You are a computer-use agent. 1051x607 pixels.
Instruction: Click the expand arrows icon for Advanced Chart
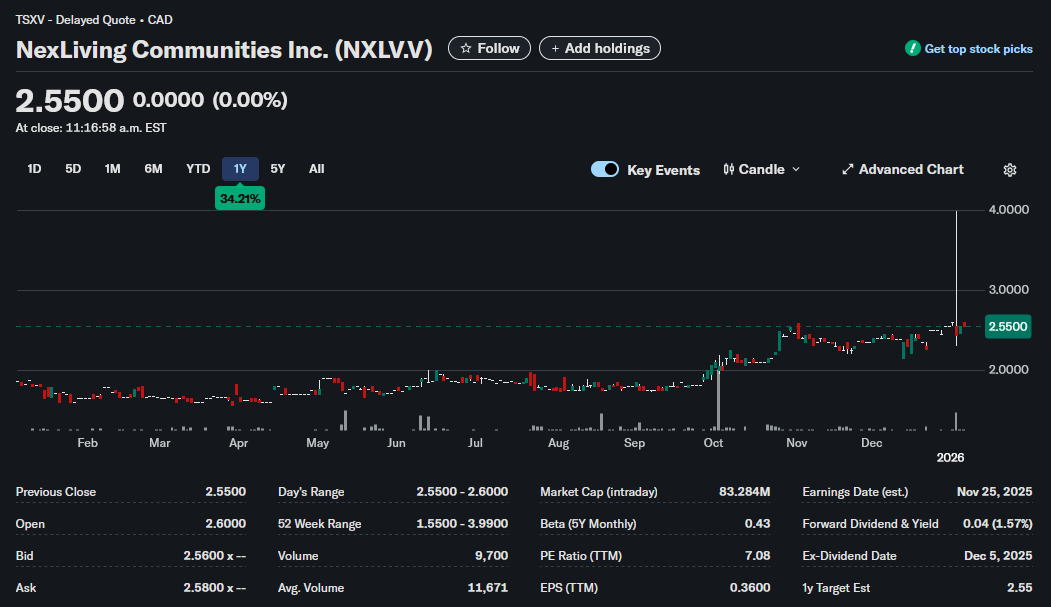pos(847,170)
